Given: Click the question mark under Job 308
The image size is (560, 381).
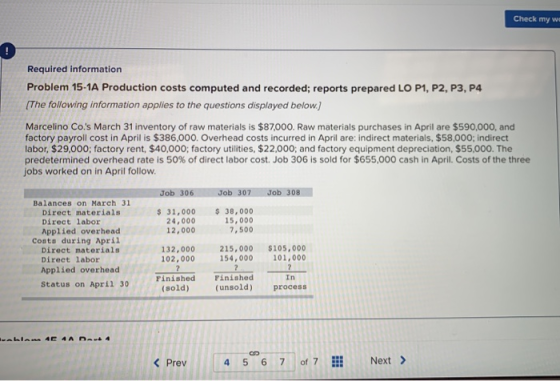Looking at the screenshot, I should [x=289, y=267].
